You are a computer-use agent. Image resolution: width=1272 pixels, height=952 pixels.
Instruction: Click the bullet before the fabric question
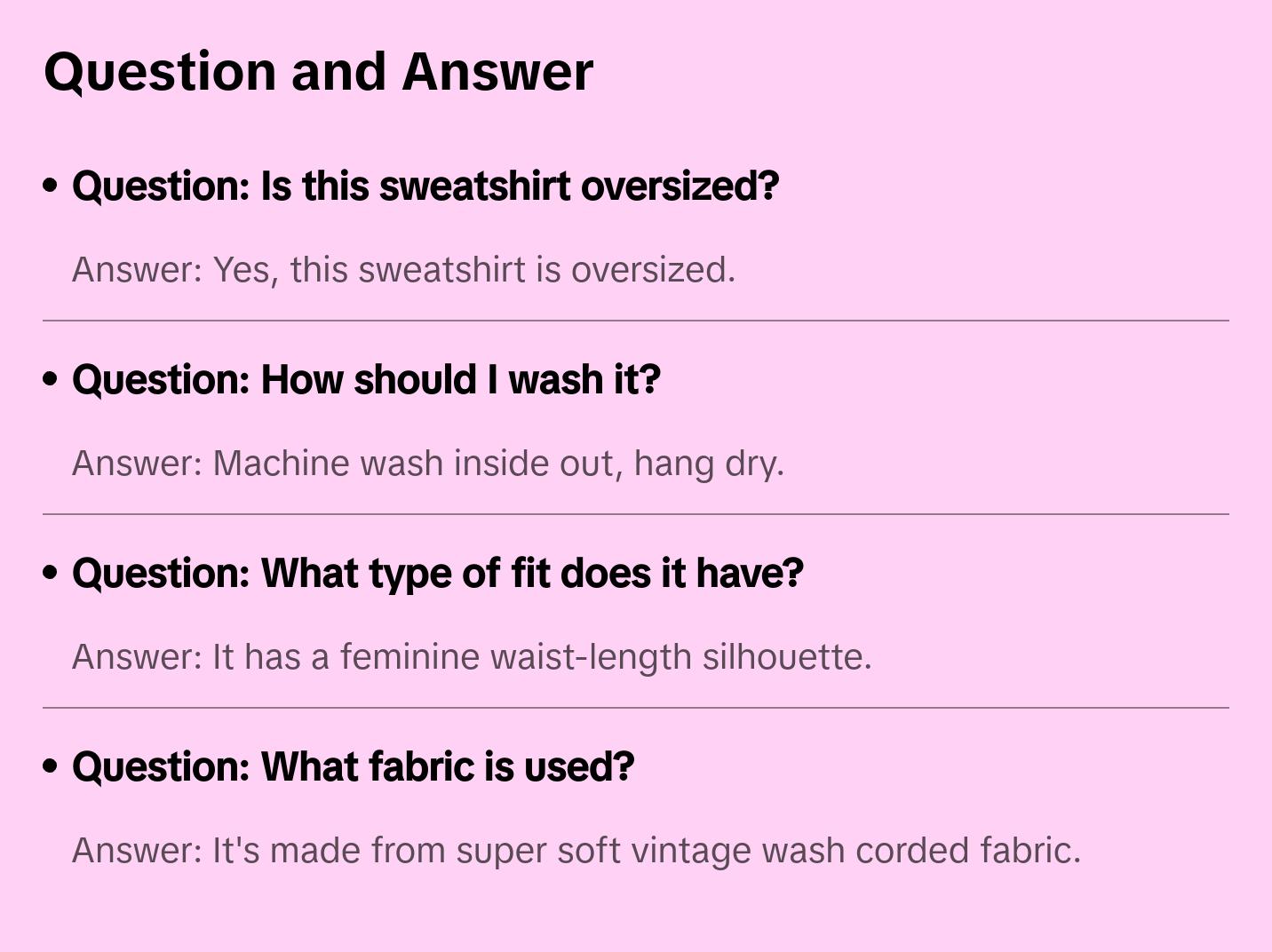click(x=51, y=766)
